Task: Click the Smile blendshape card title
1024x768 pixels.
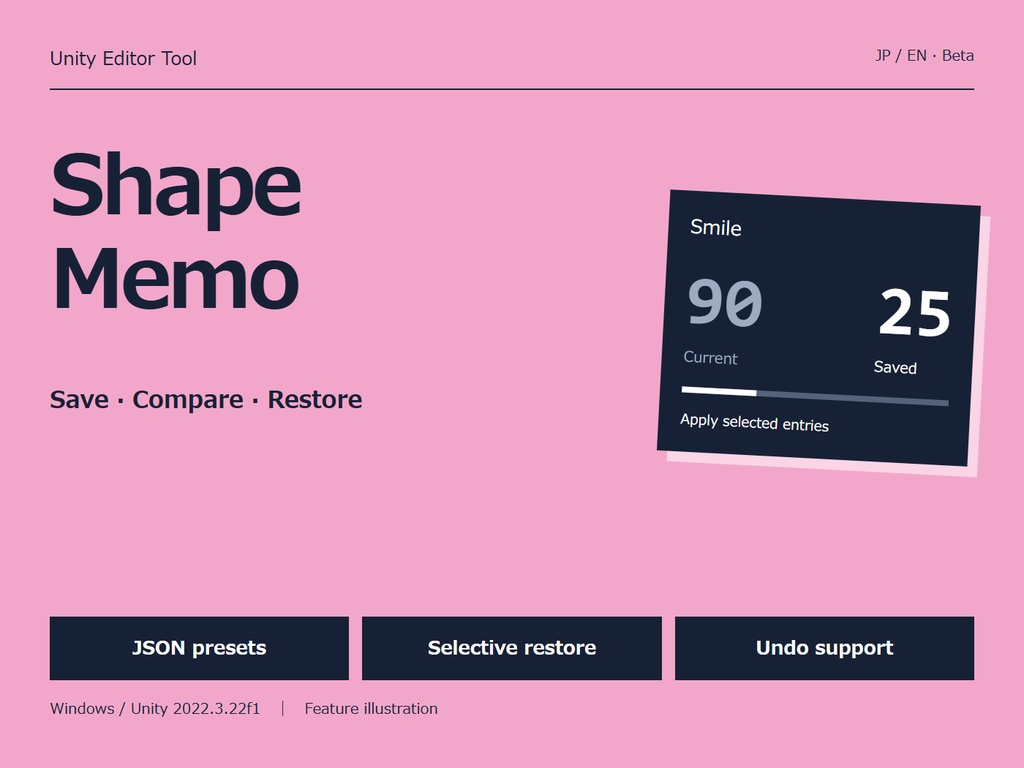Action: point(716,227)
